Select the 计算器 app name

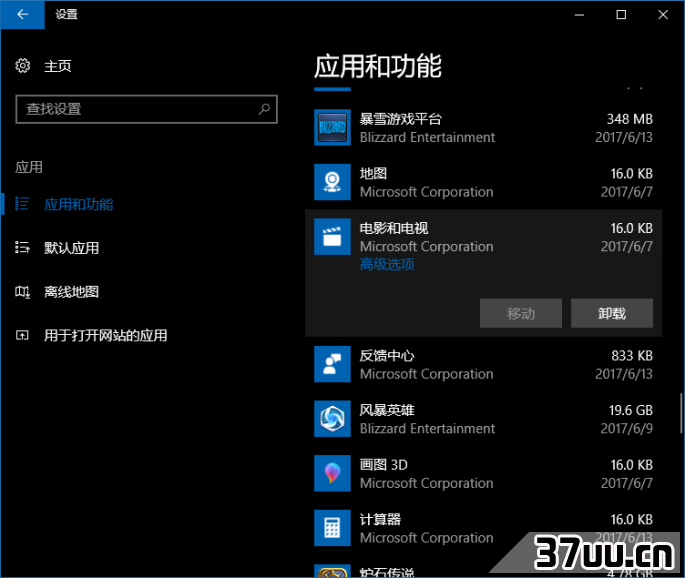[380, 519]
